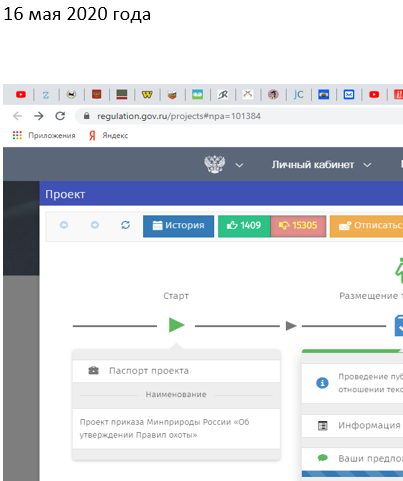This screenshot has height=481, width=403.
Task: Open the История button
Action: (x=178, y=226)
